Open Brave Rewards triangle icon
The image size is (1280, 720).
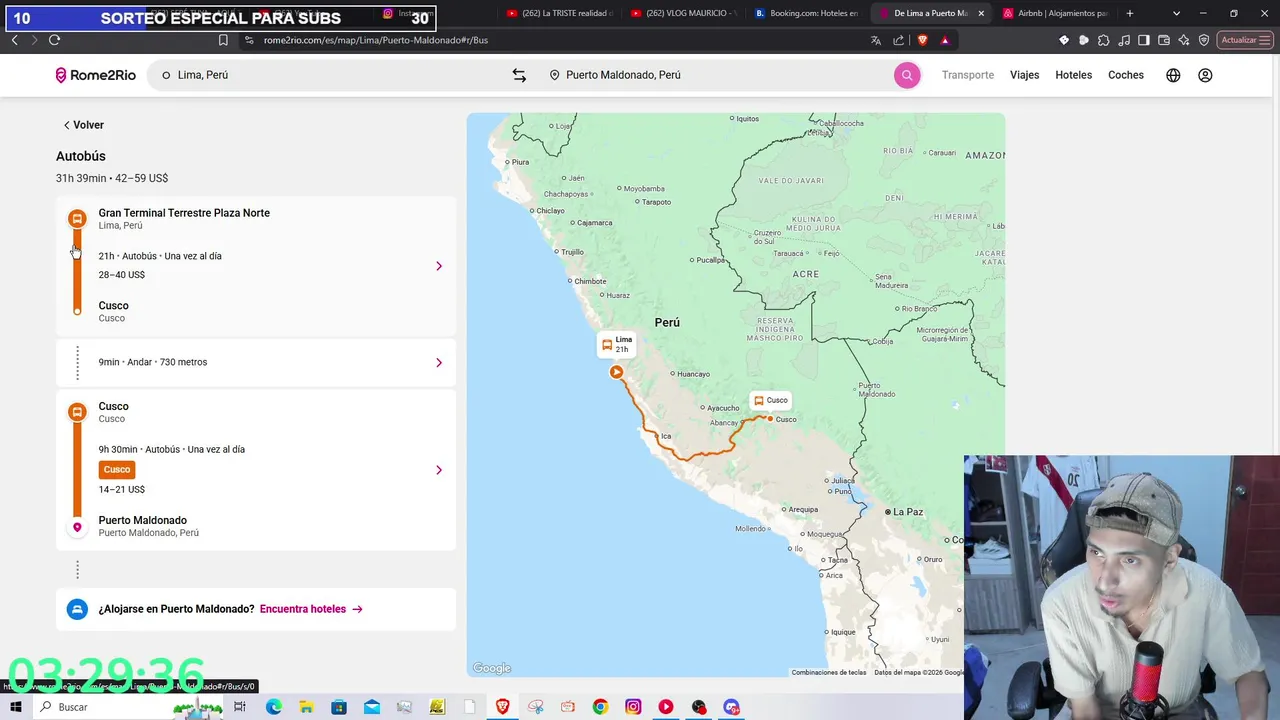pos(945,40)
